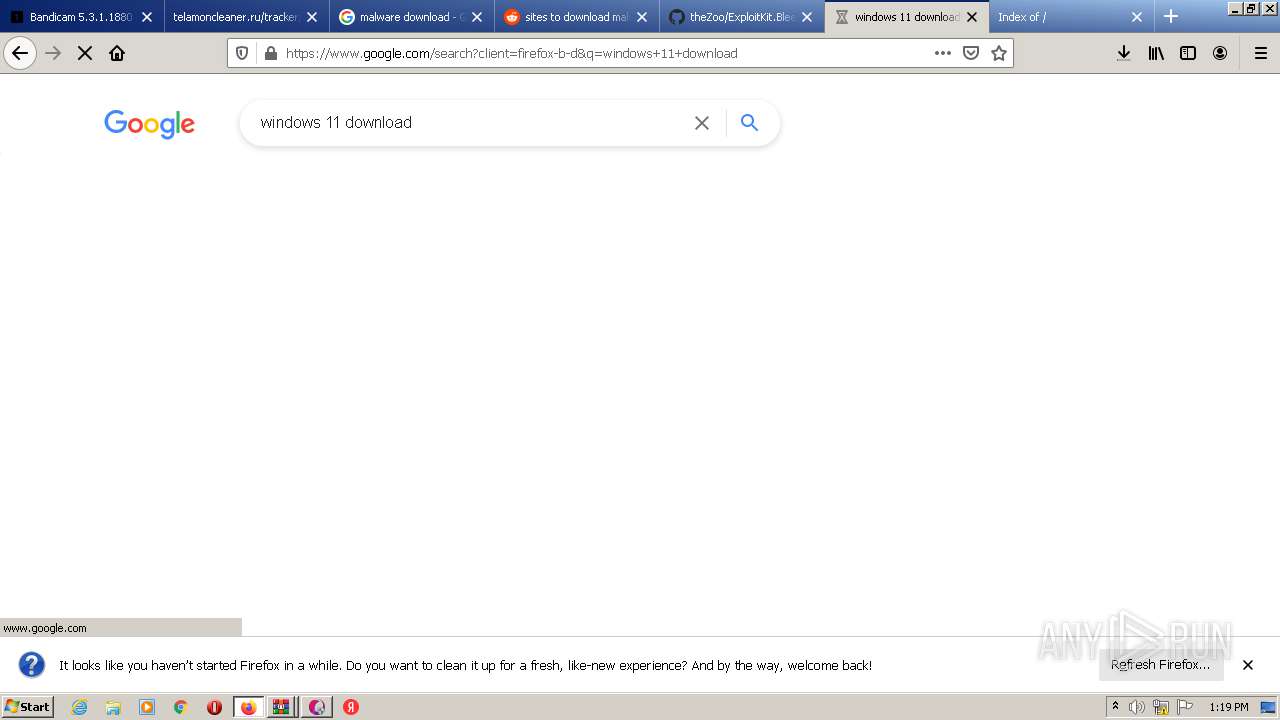Go back with the browser back arrow
Screen dimensions: 1280x720
click(x=20, y=53)
